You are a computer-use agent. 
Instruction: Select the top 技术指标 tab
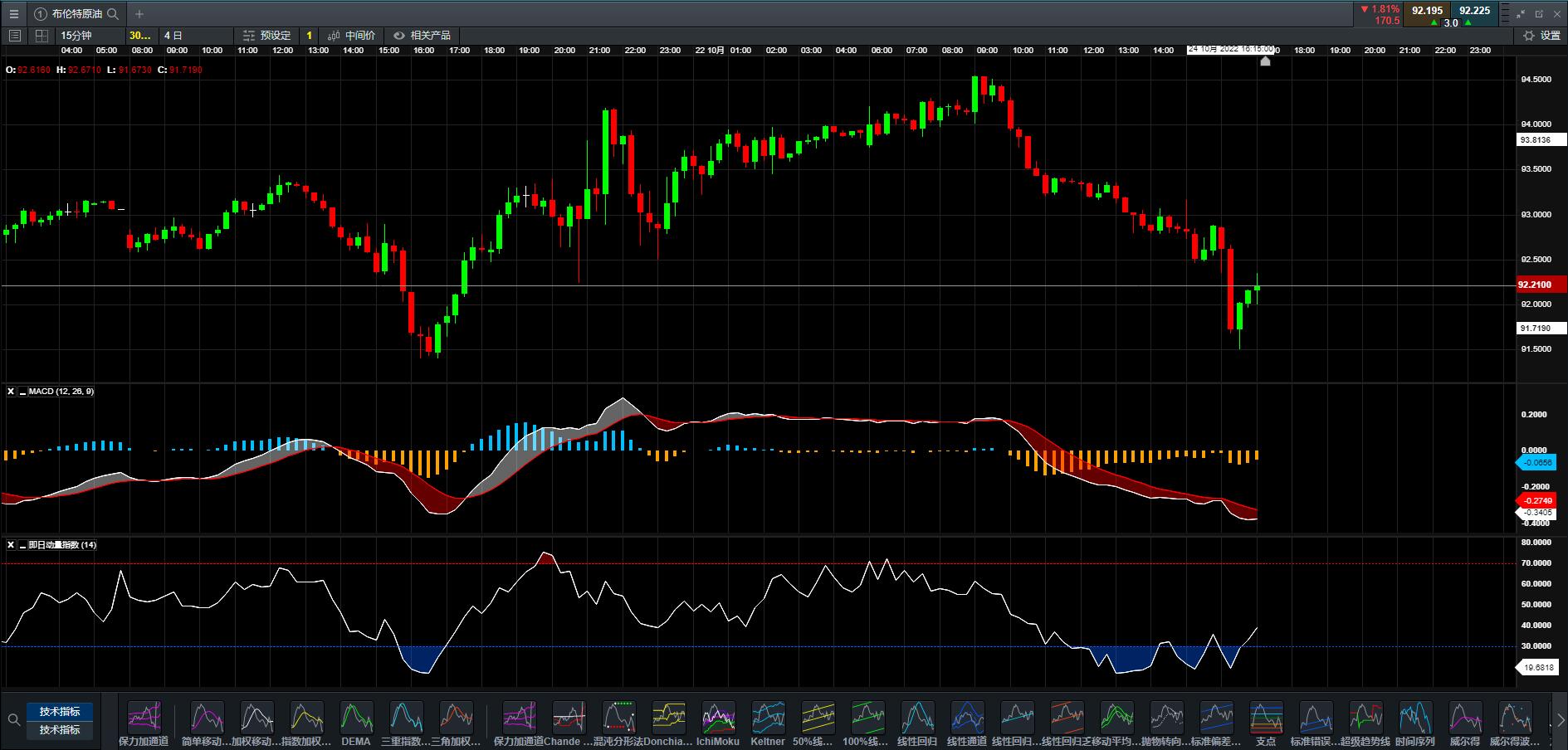tap(60, 712)
